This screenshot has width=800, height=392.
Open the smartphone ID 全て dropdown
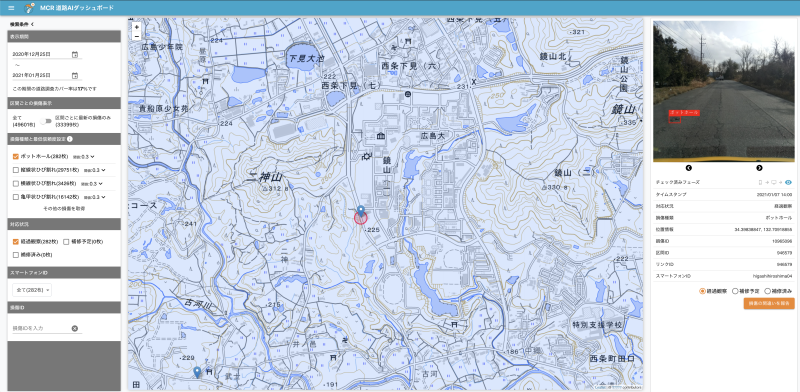coord(32,290)
